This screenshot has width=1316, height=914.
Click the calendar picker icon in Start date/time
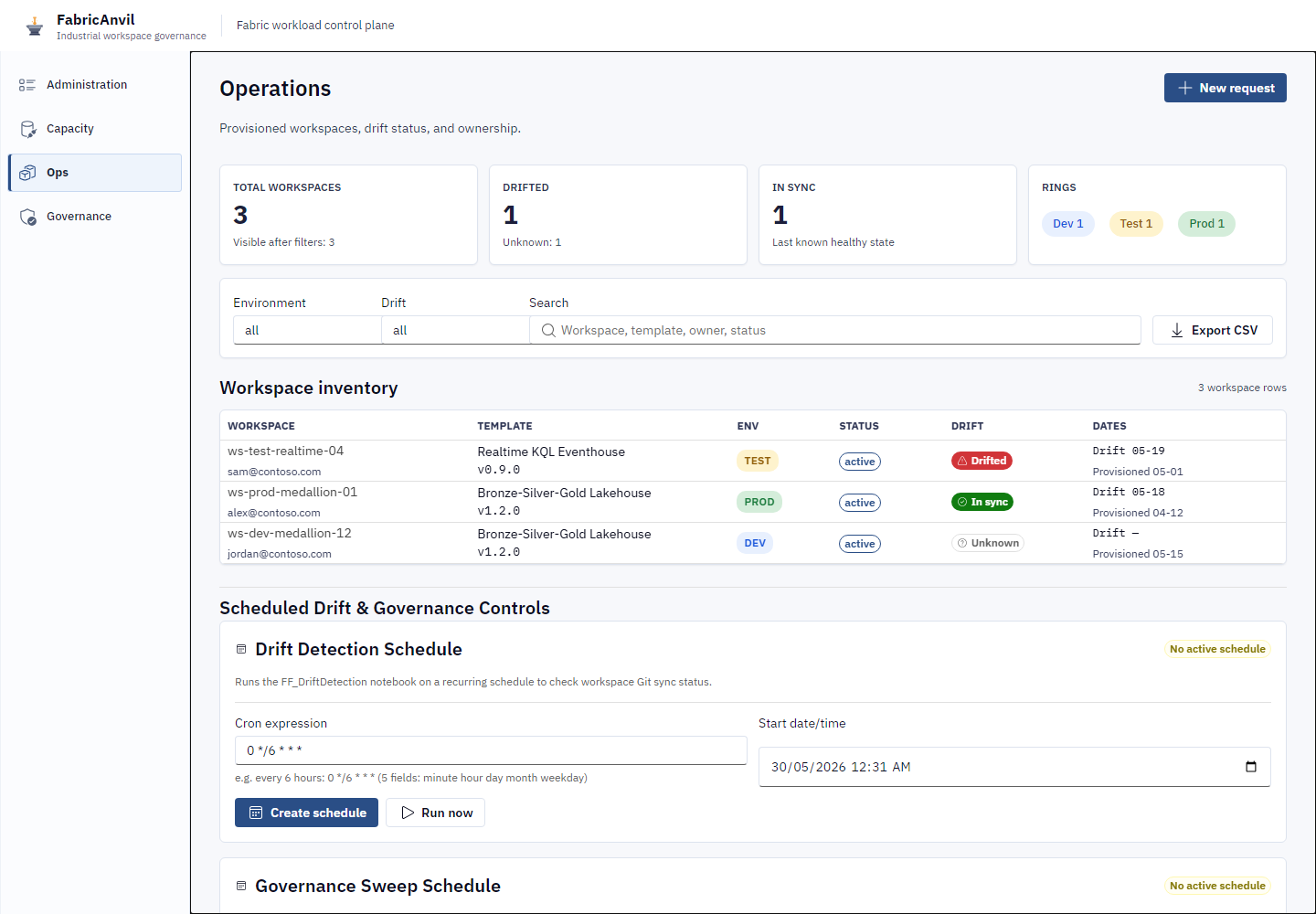tap(1251, 767)
